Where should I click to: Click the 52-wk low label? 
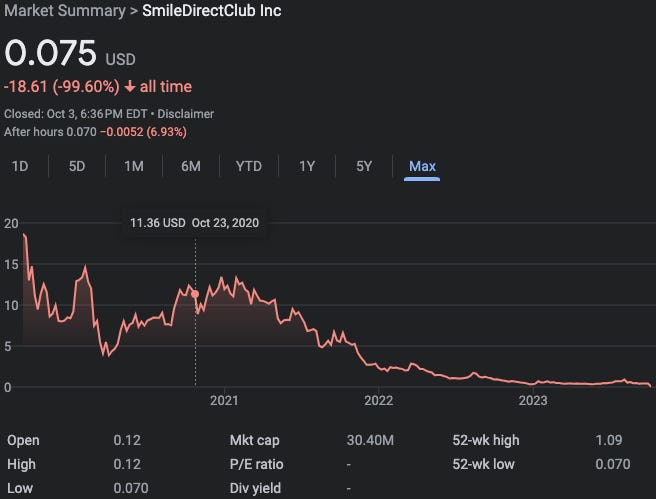click(x=483, y=464)
